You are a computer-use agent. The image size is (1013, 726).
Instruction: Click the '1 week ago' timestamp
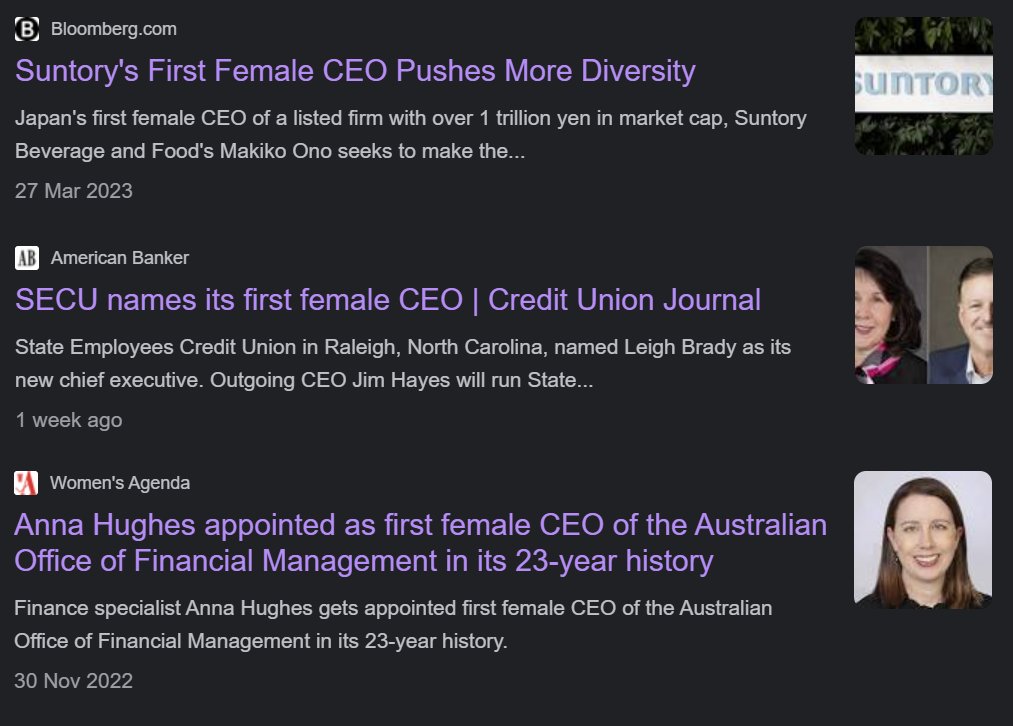pyautogui.click(x=68, y=420)
